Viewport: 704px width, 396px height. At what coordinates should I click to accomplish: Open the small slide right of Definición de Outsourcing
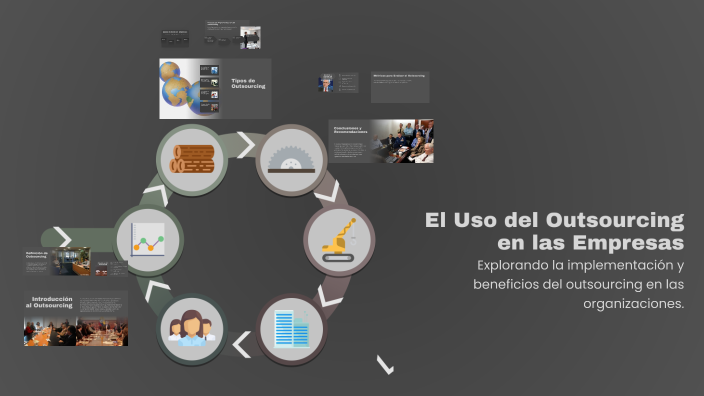tap(111, 268)
